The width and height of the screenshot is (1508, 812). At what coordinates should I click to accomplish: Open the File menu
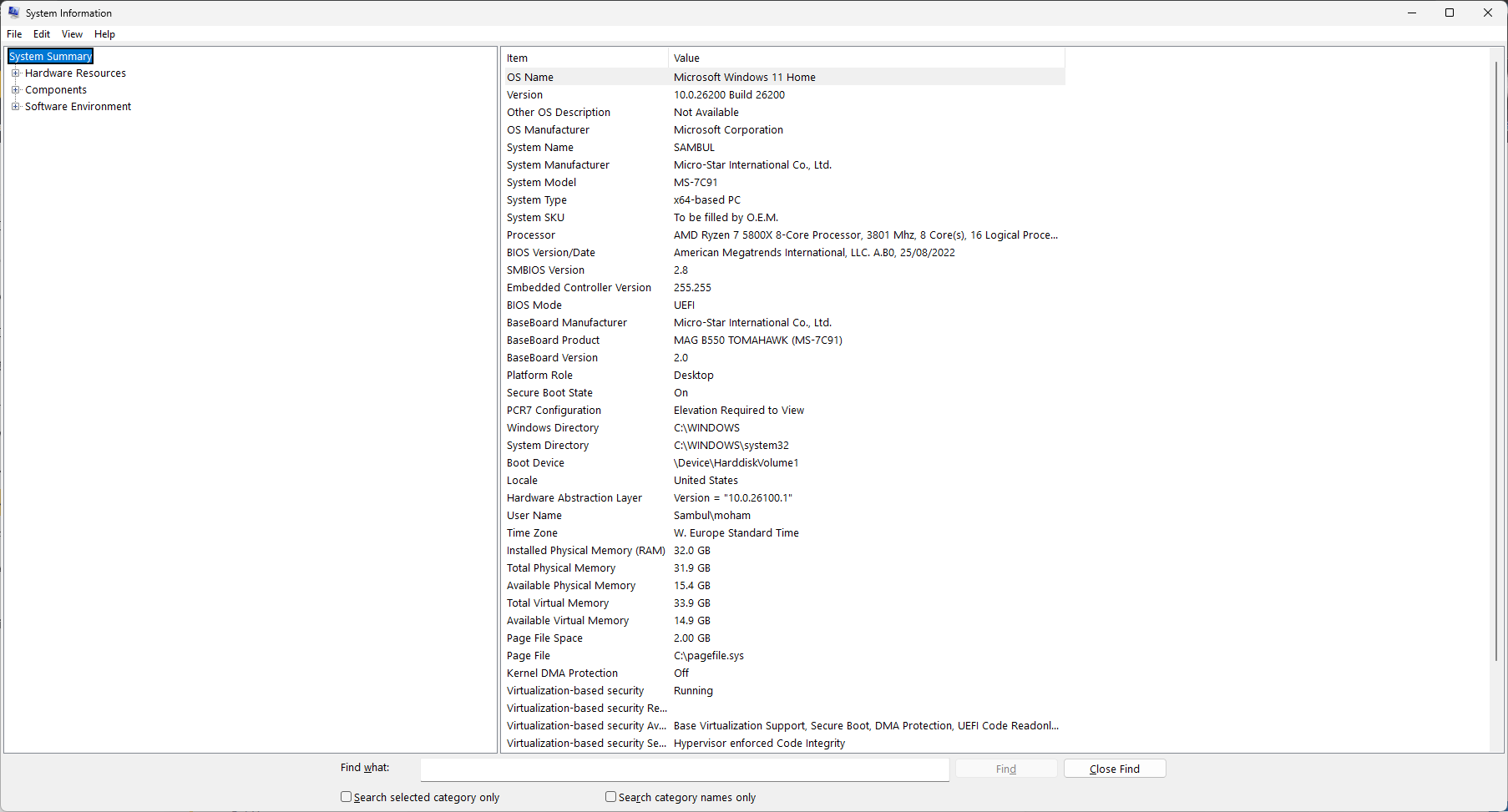(14, 34)
